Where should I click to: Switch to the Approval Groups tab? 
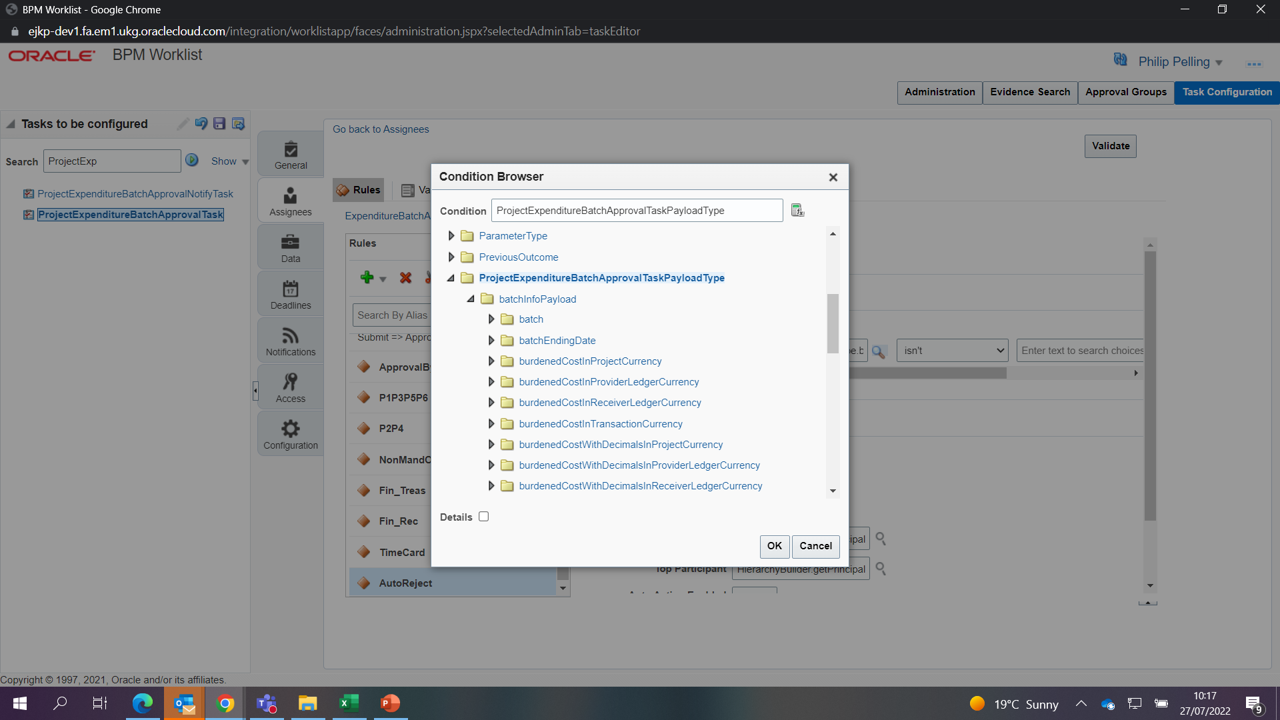pos(1124,92)
